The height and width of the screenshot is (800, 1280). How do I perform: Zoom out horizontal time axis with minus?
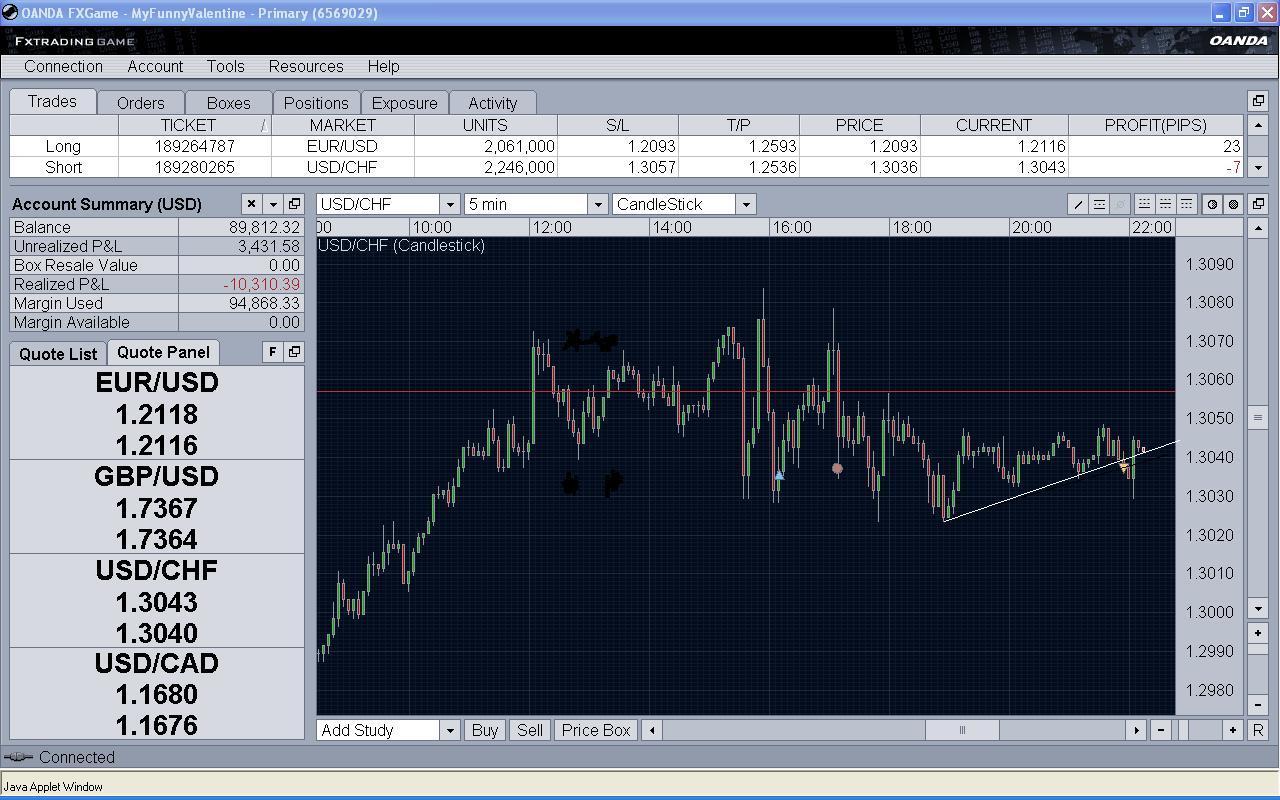[1161, 730]
